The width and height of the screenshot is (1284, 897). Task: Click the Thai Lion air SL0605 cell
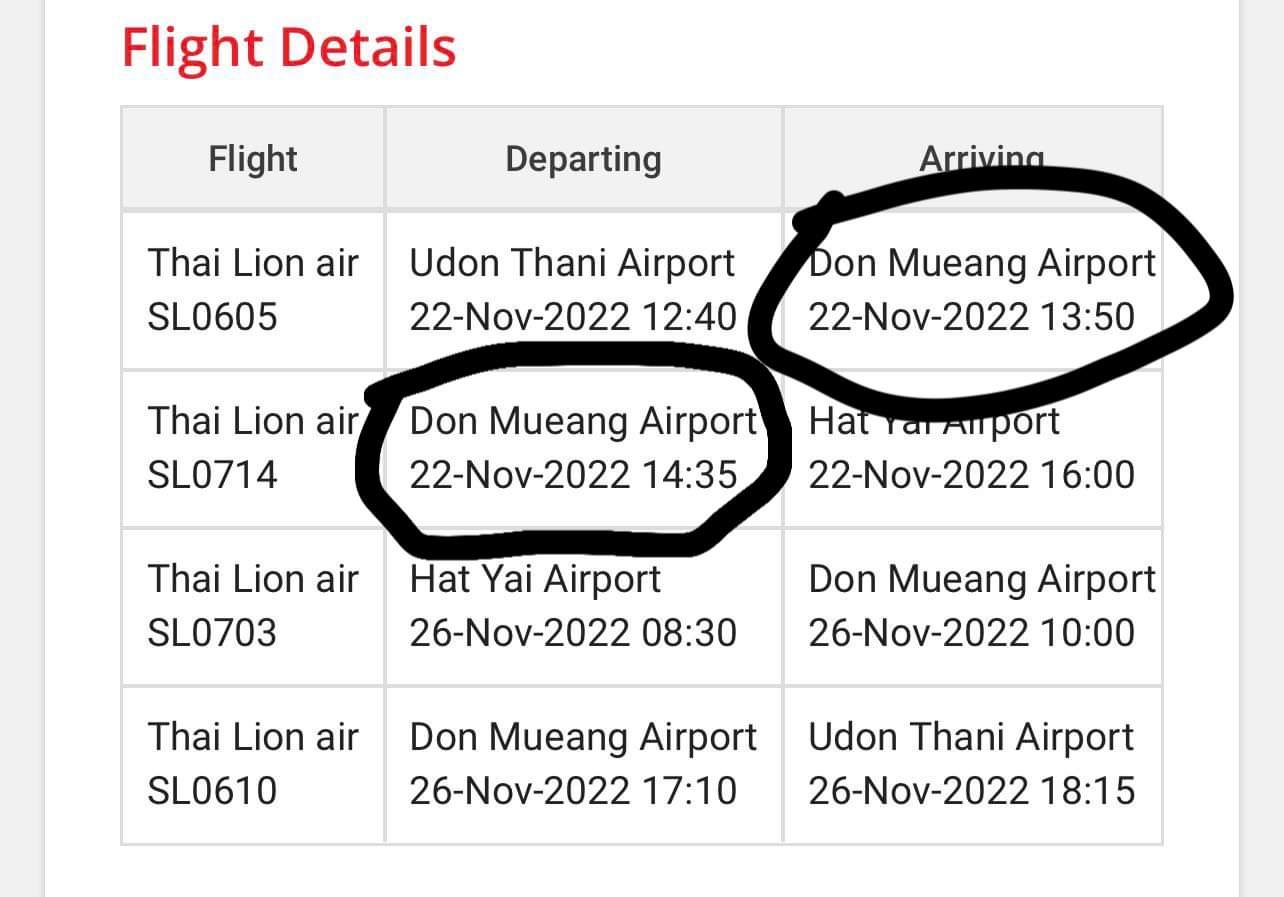coord(253,290)
